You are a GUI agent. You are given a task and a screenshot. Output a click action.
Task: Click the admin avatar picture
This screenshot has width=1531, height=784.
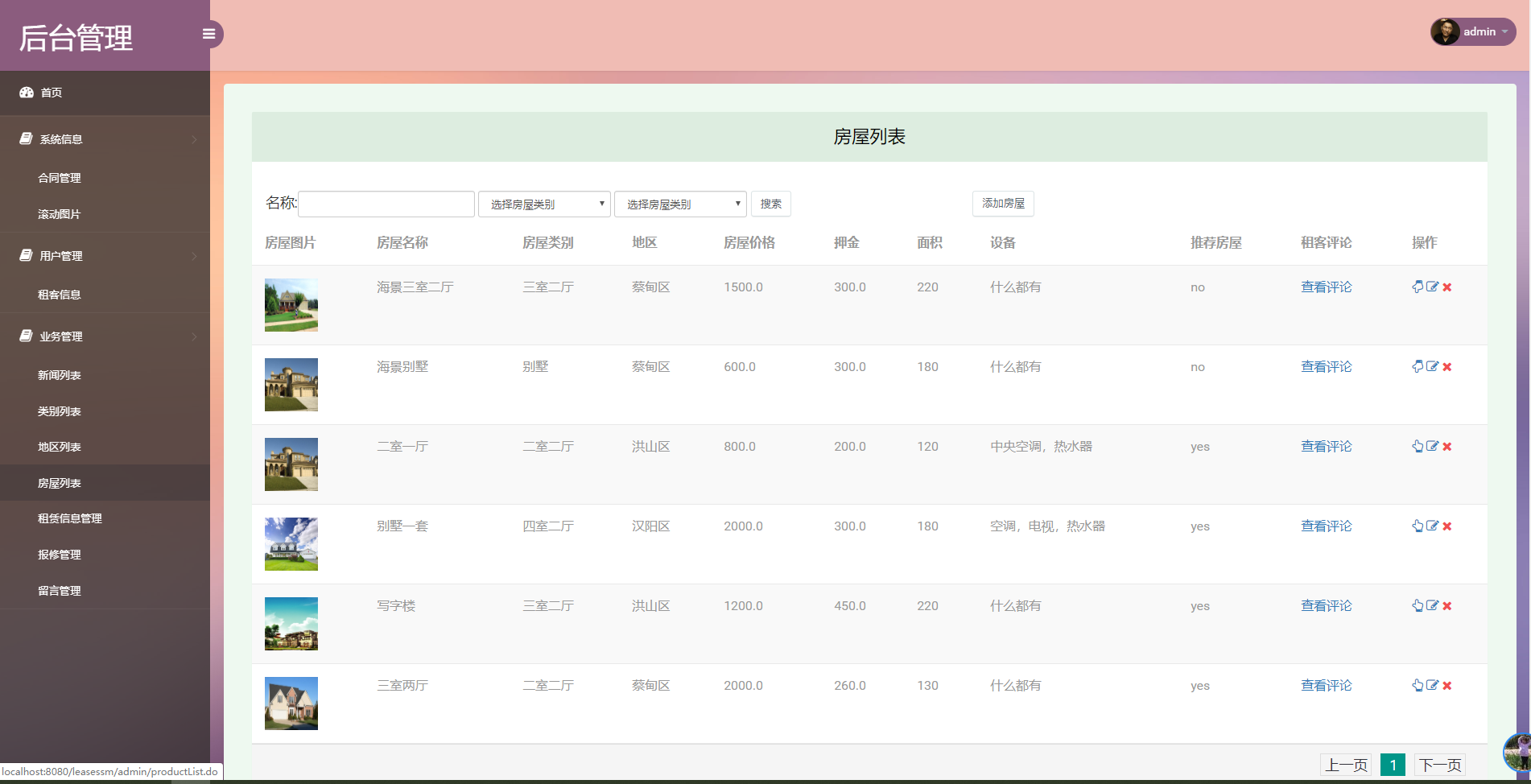pyautogui.click(x=1445, y=31)
